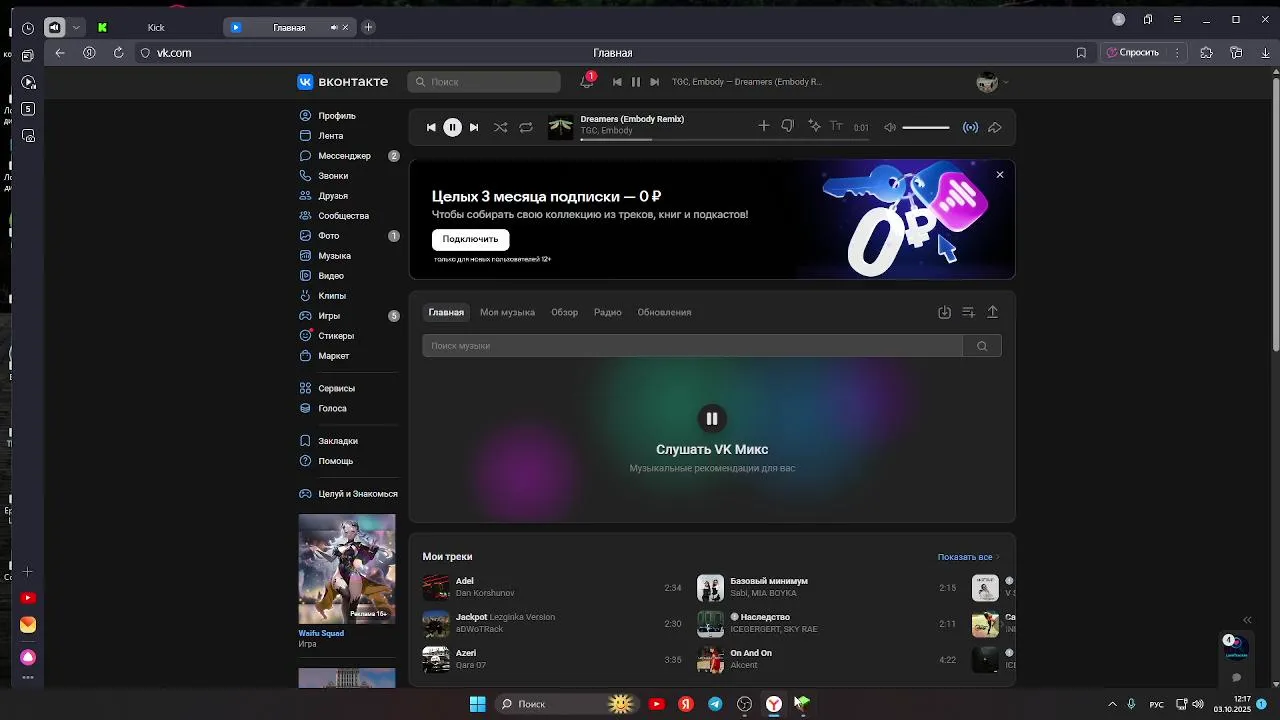The width and height of the screenshot is (1280, 720).
Task: Show similar tracks sparkle icon
Action: [x=814, y=126]
